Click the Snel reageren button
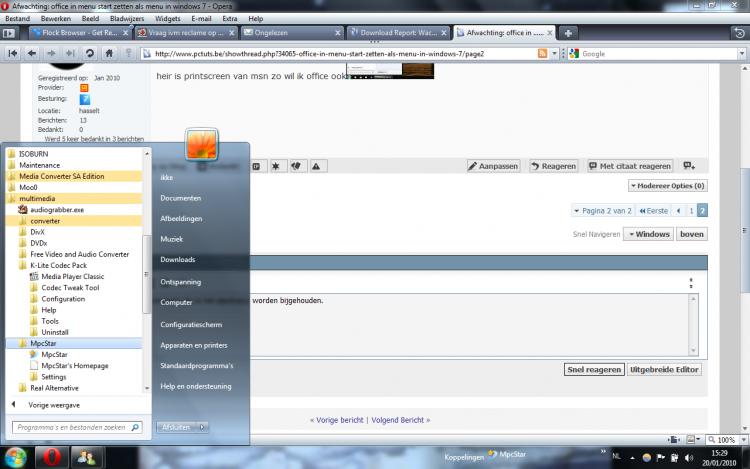Image resolution: width=750 pixels, height=469 pixels. click(x=594, y=369)
